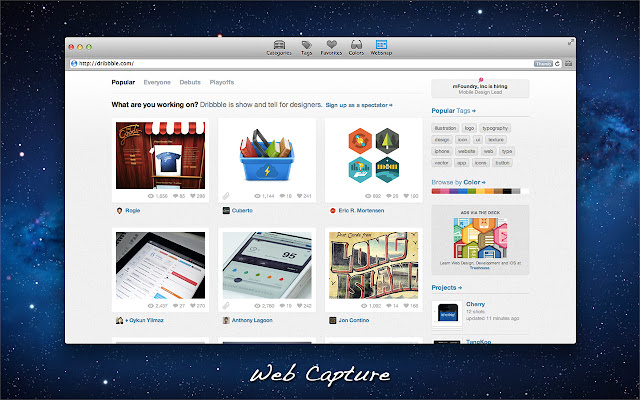
Task: Click the Thumb button in address bar
Action: point(543,64)
